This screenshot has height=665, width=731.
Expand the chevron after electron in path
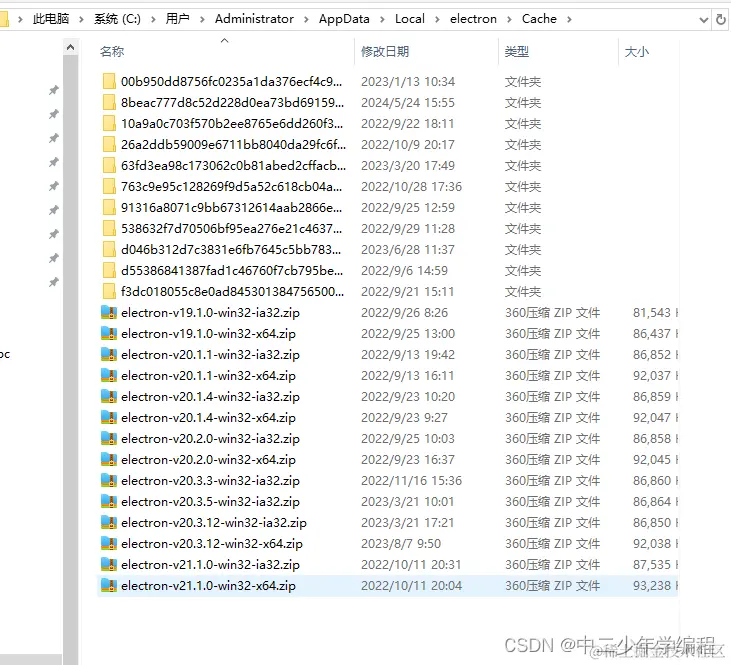click(509, 19)
